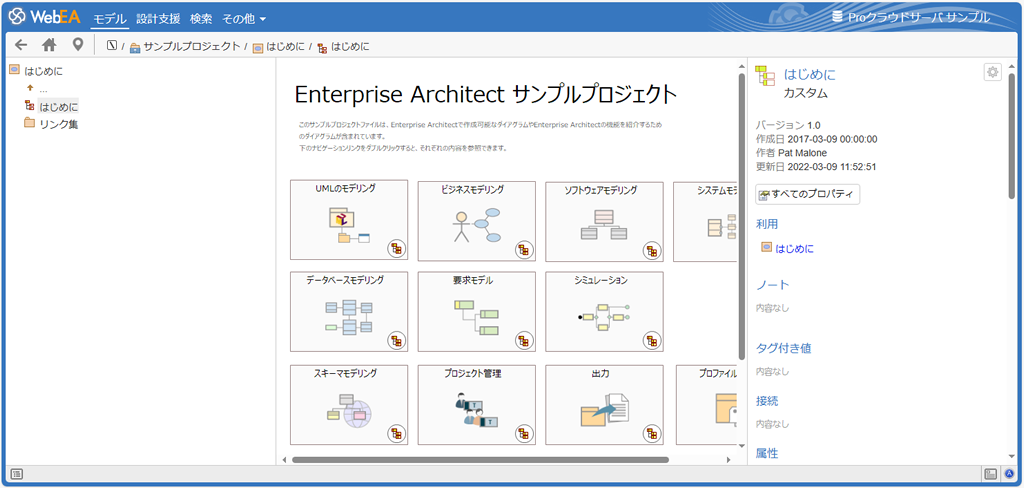
Task: Click the custom diagram icon beside the はじめに heading
Action: pyautogui.click(x=765, y=76)
